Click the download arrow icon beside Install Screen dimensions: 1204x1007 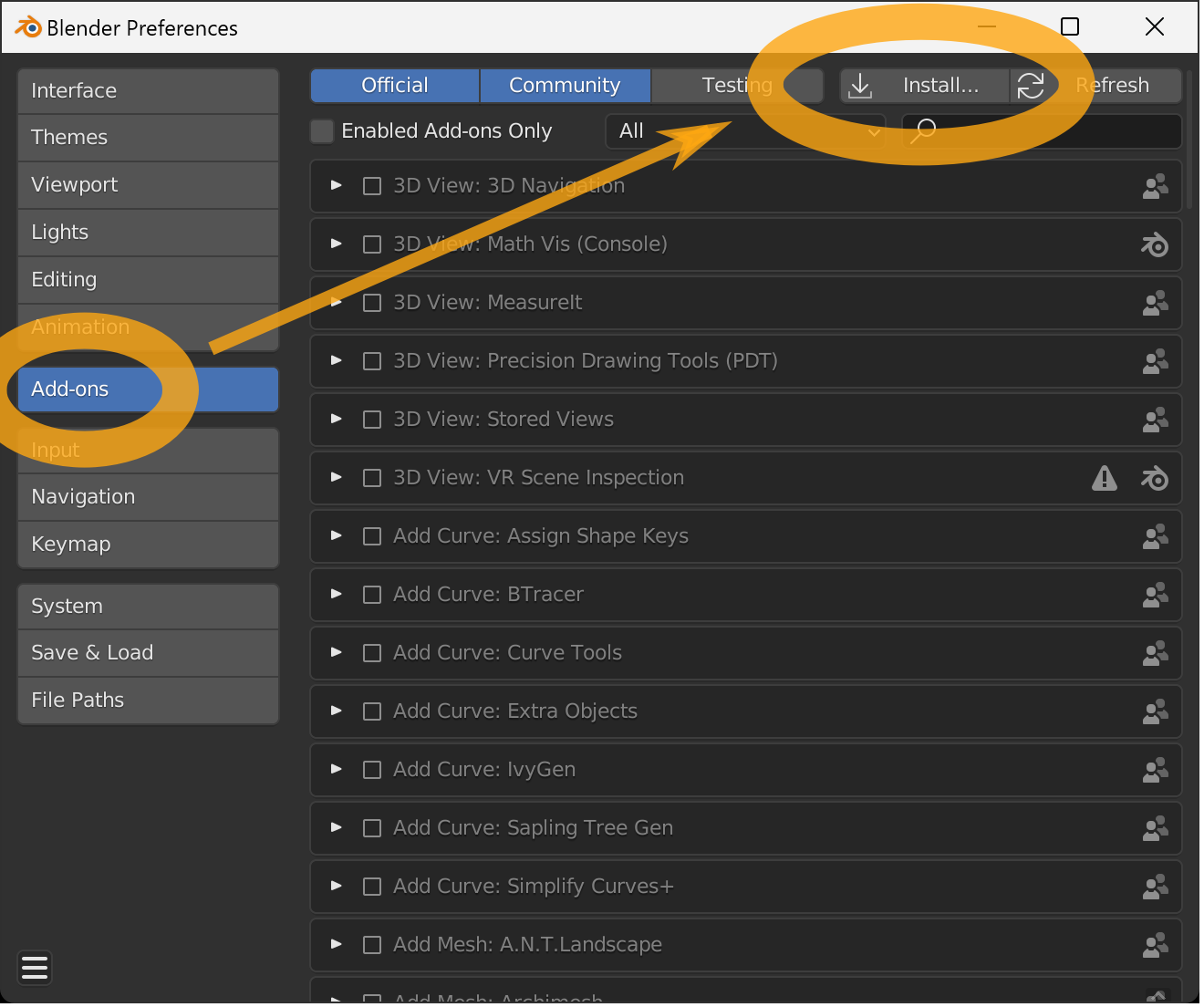(860, 86)
